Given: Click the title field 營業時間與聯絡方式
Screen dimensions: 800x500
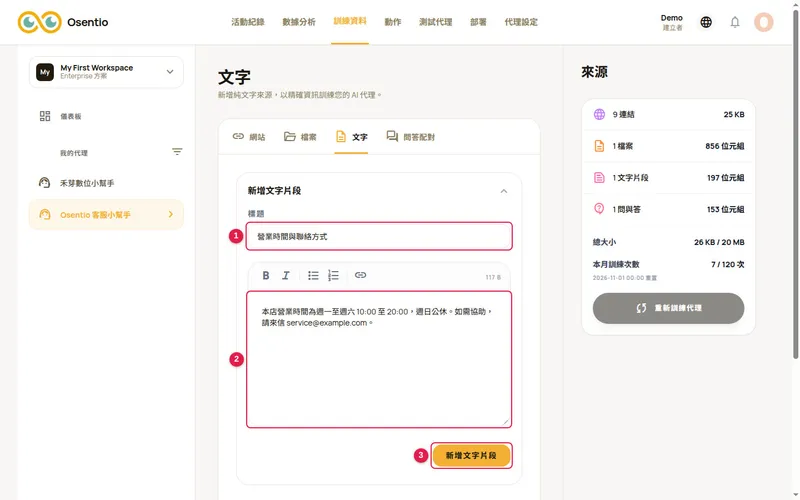Looking at the screenshot, I should pyautogui.click(x=379, y=236).
